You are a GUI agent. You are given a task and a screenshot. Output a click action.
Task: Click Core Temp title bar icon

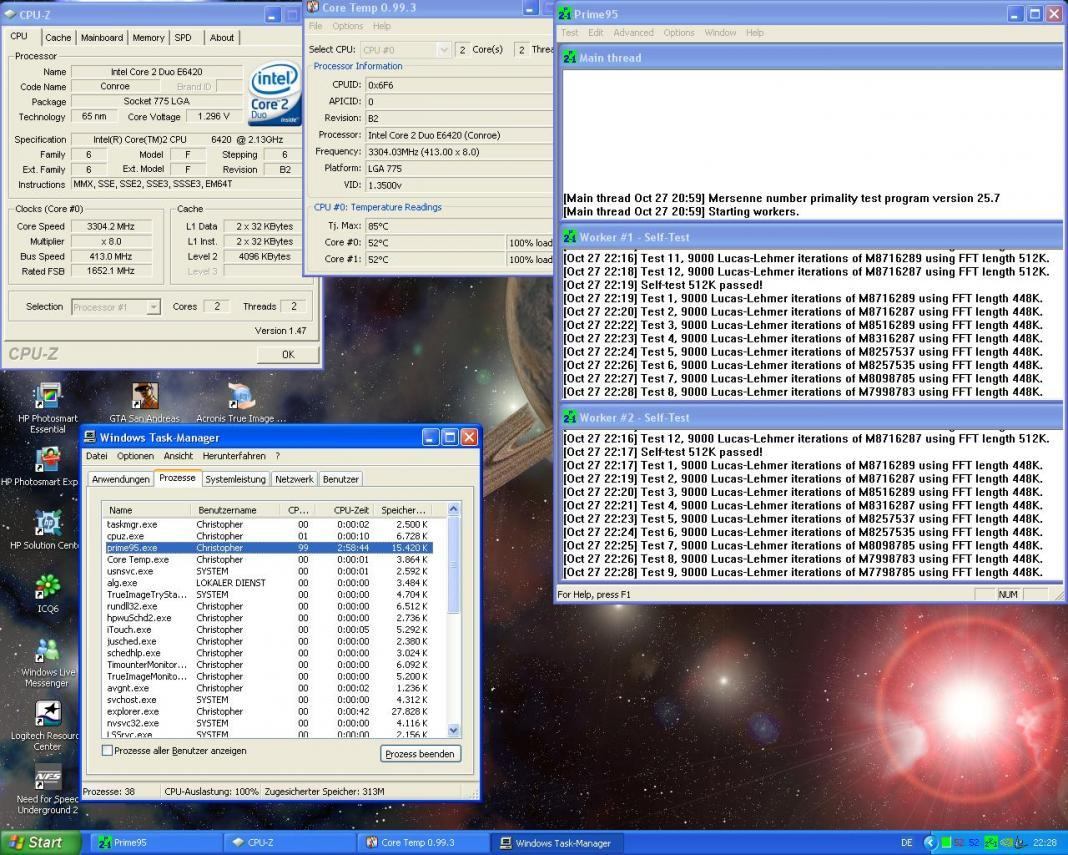tap(313, 7)
